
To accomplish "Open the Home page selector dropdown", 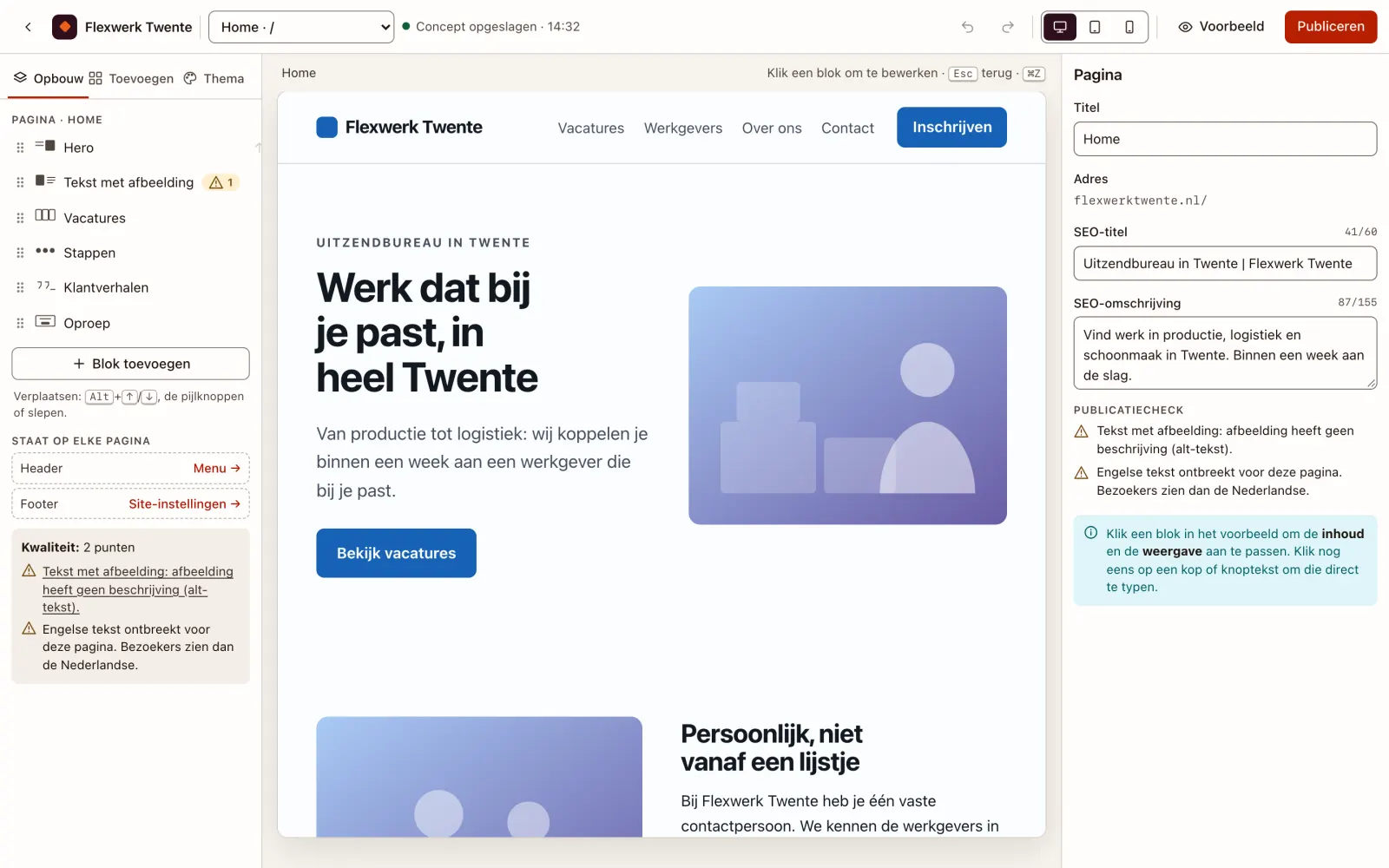I will click(301, 27).
